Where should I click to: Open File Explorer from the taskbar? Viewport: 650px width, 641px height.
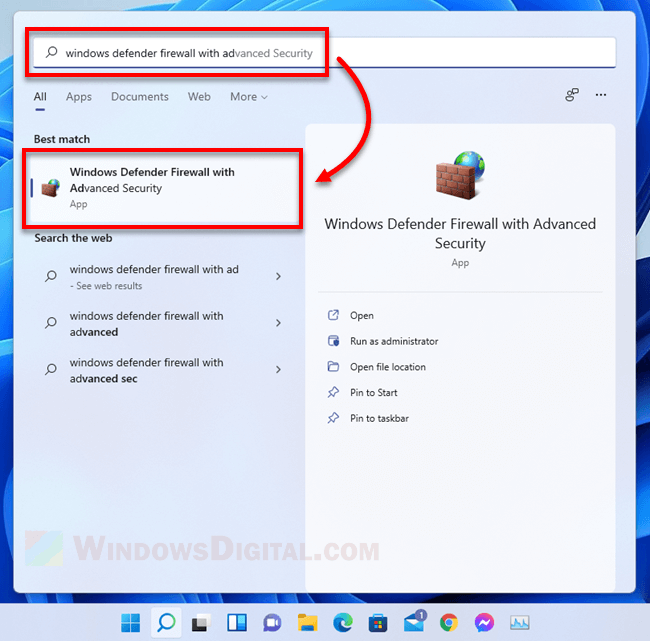coord(307,623)
